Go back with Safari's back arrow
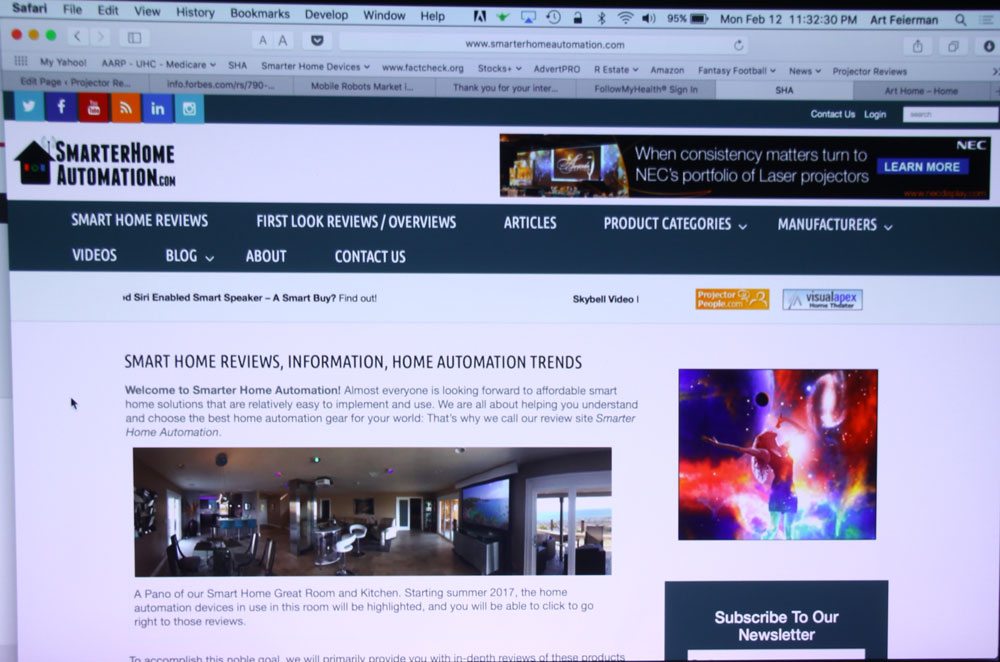The width and height of the screenshot is (1000, 662). tap(77, 37)
